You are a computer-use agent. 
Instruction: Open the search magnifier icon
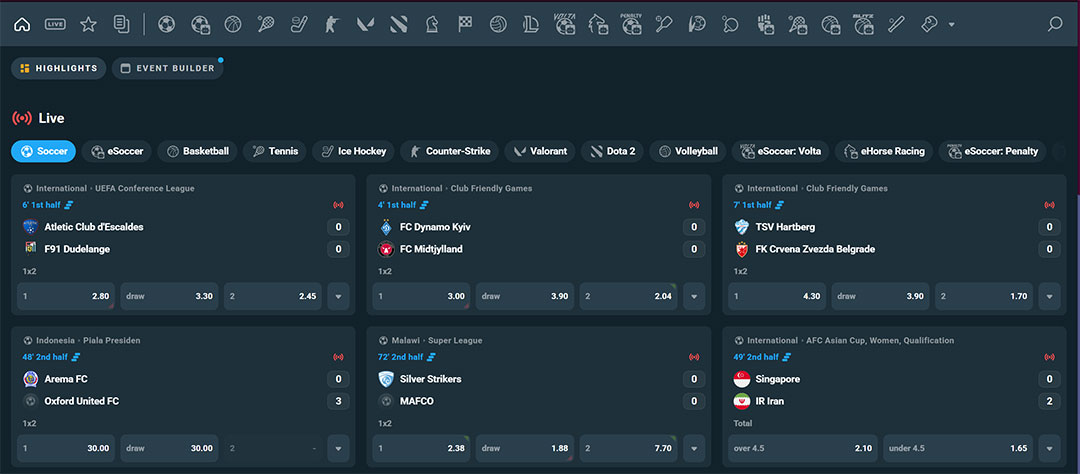click(1055, 25)
